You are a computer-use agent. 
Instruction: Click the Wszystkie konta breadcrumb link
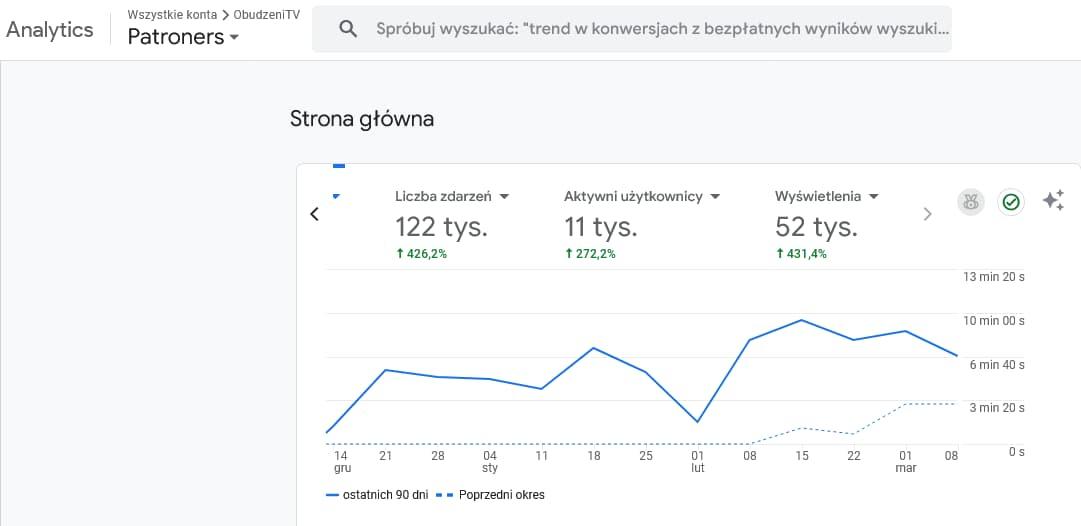(x=172, y=15)
